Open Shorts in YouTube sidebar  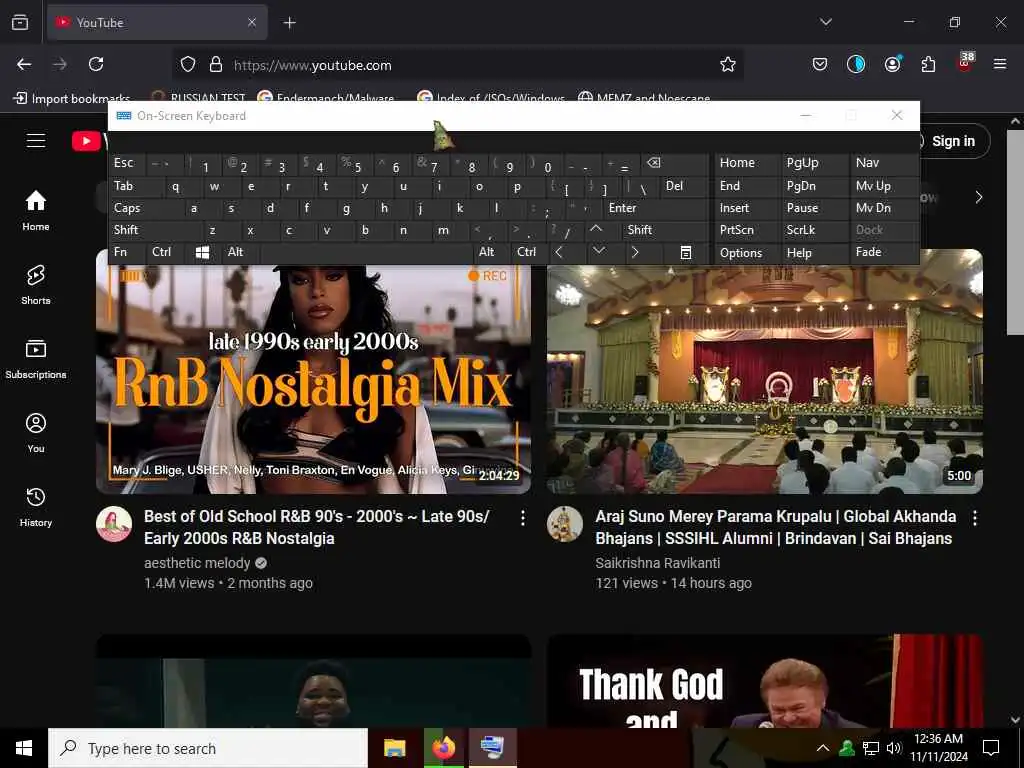[36, 285]
